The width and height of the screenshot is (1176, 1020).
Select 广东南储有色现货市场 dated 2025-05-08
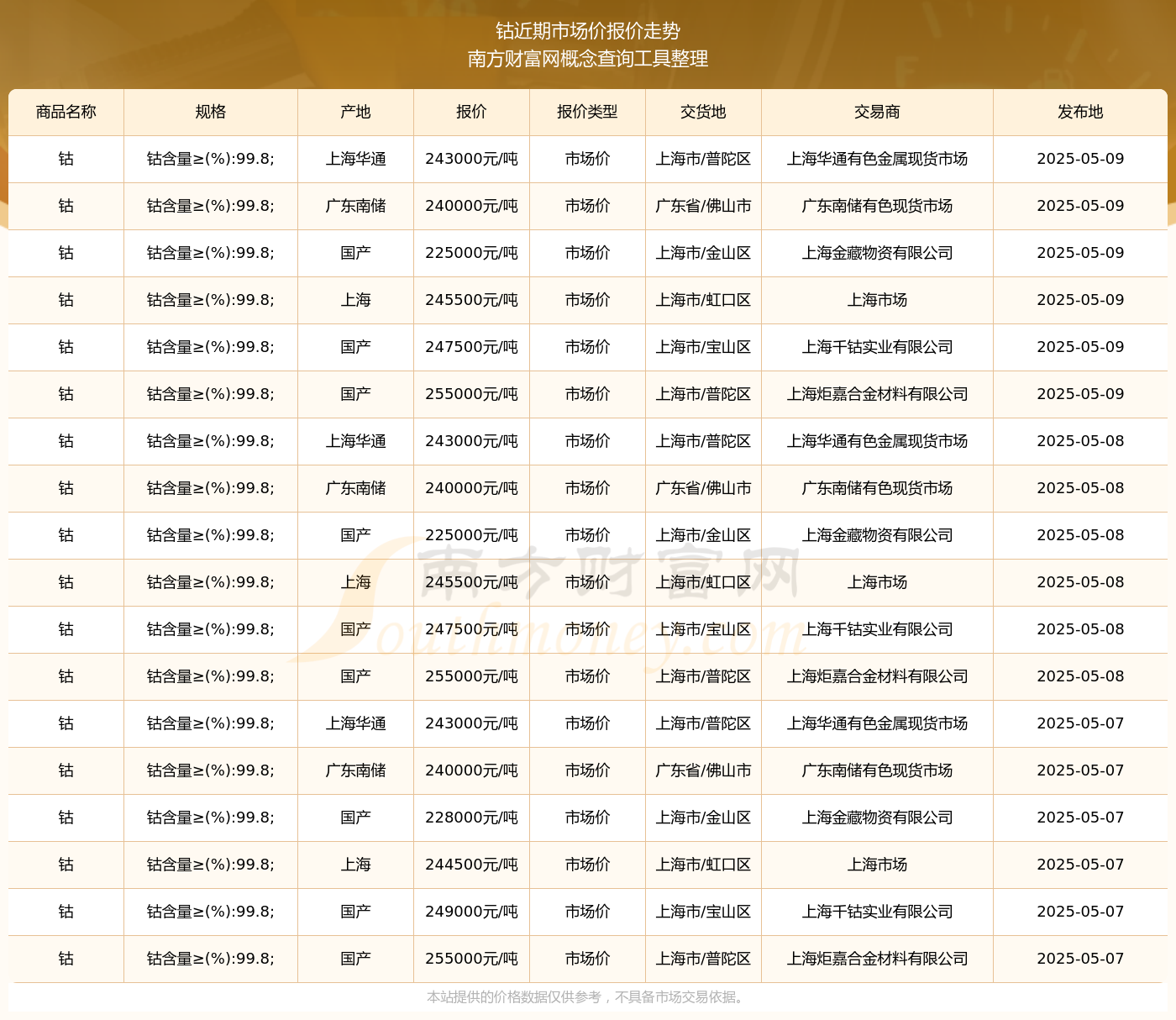pyautogui.click(x=877, y=488)
